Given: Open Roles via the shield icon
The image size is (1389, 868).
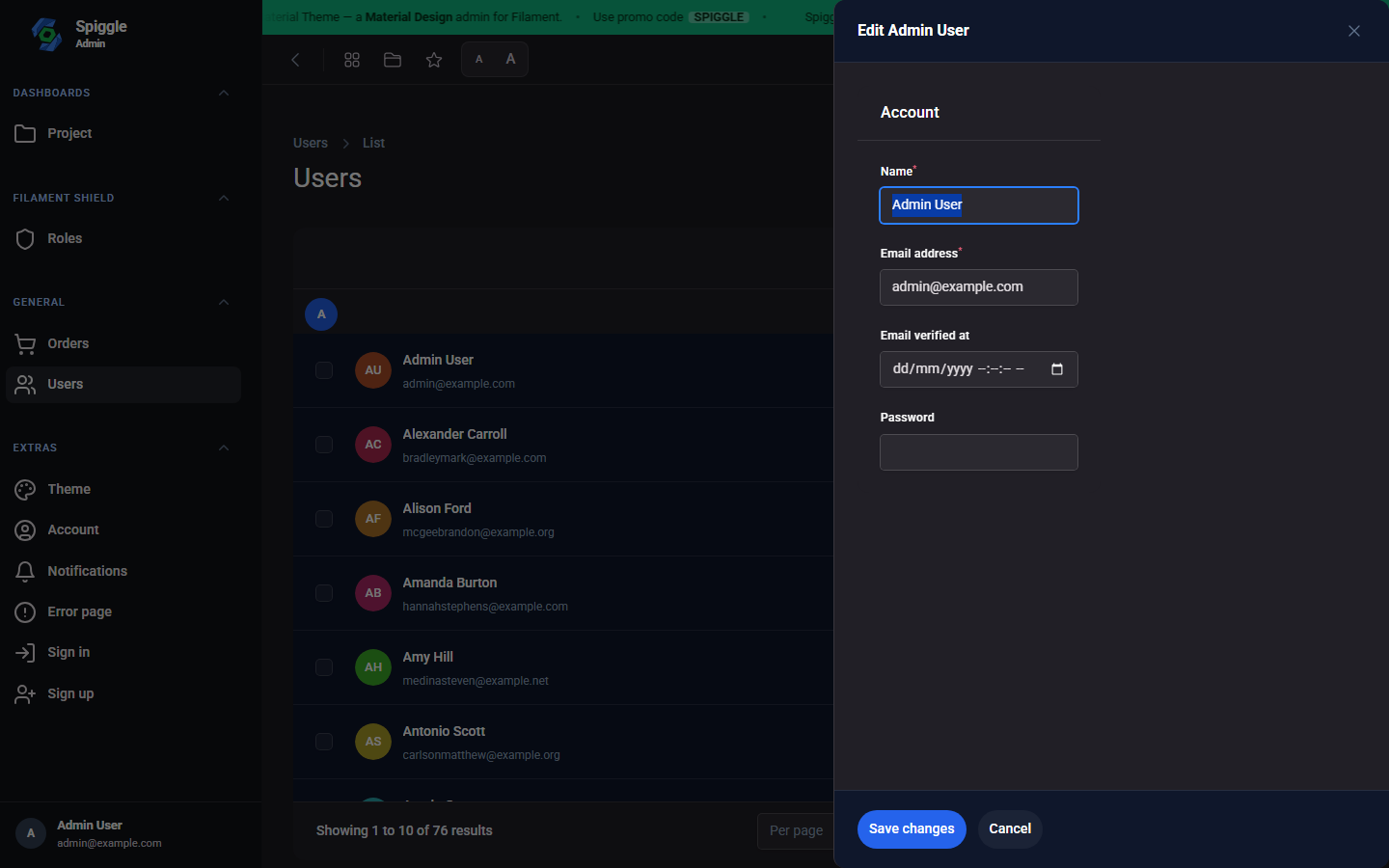Looking at the screenshot, I should coord(25,239).
